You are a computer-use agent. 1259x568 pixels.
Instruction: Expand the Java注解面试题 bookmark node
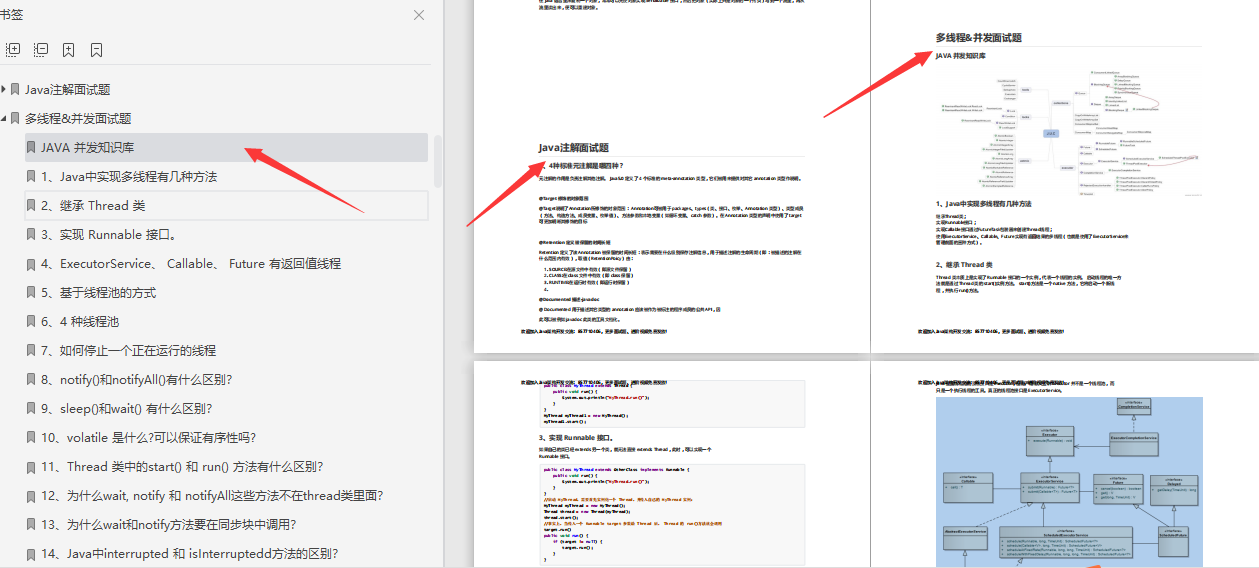[x=5, y=89]
